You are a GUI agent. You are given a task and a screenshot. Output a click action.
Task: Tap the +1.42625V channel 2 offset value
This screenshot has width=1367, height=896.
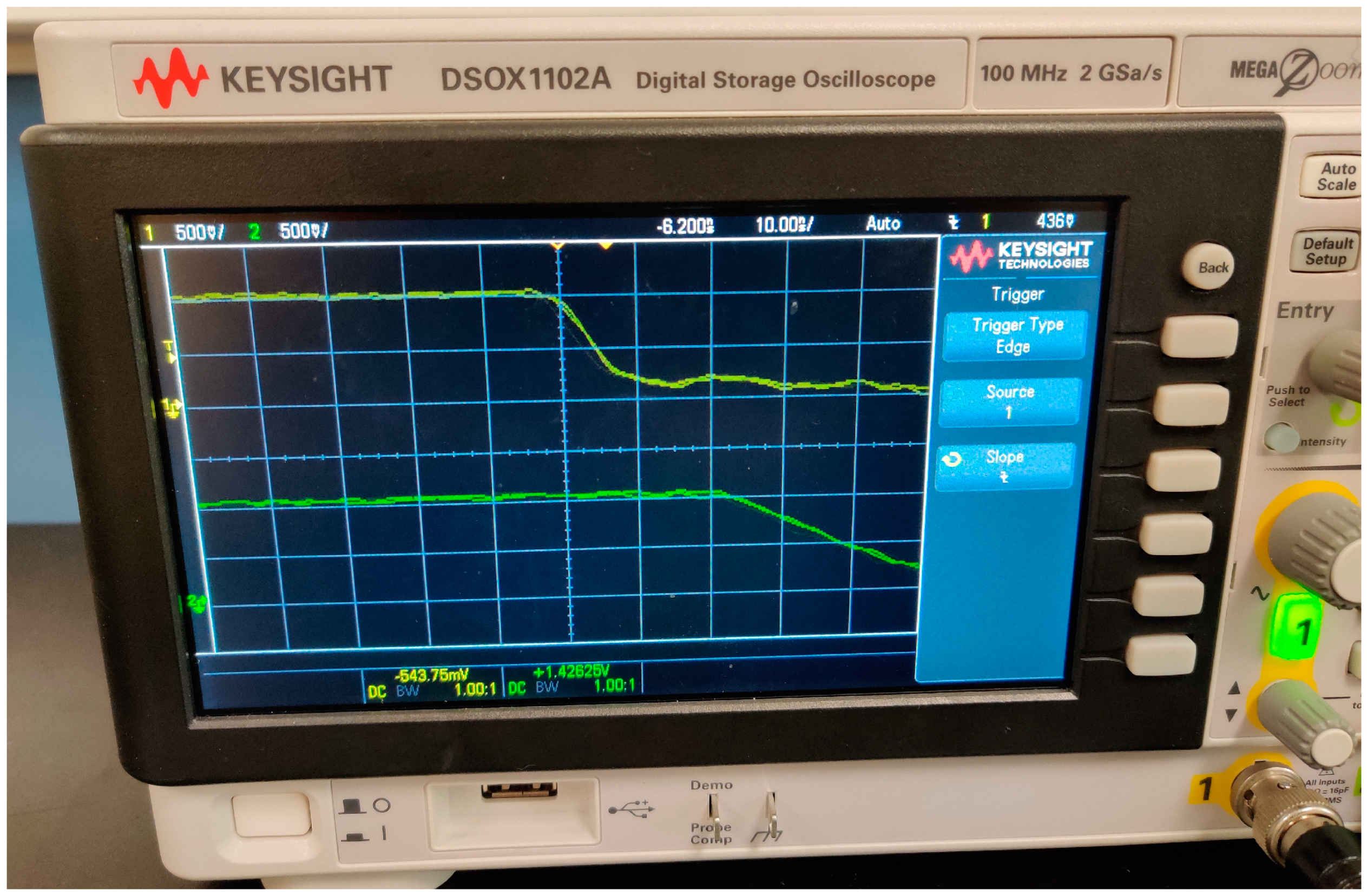[571, 671]
